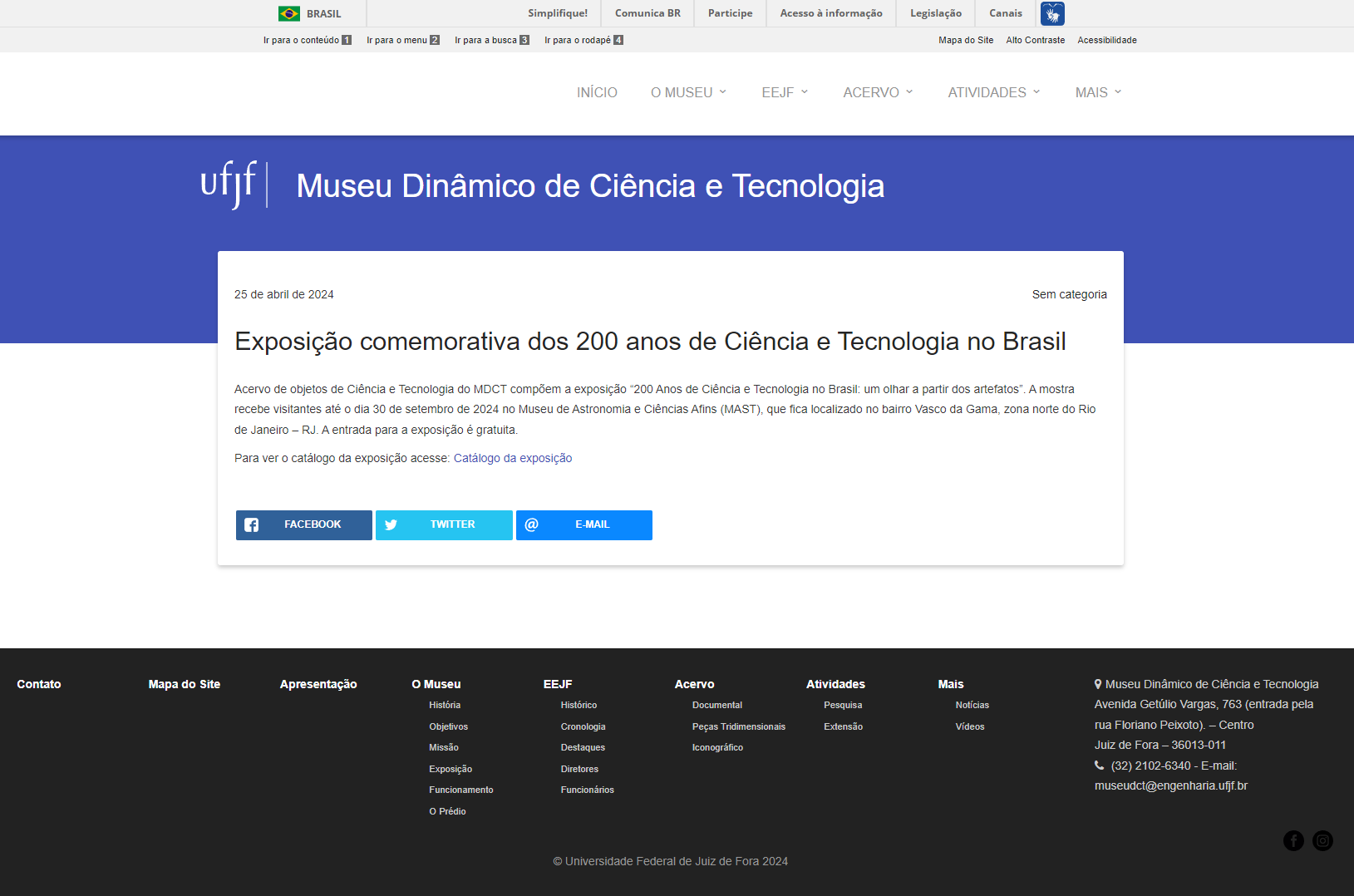Screen dimensions: 1354x896
Task: Open the footer O Prédio link
Action: (447, 811)
